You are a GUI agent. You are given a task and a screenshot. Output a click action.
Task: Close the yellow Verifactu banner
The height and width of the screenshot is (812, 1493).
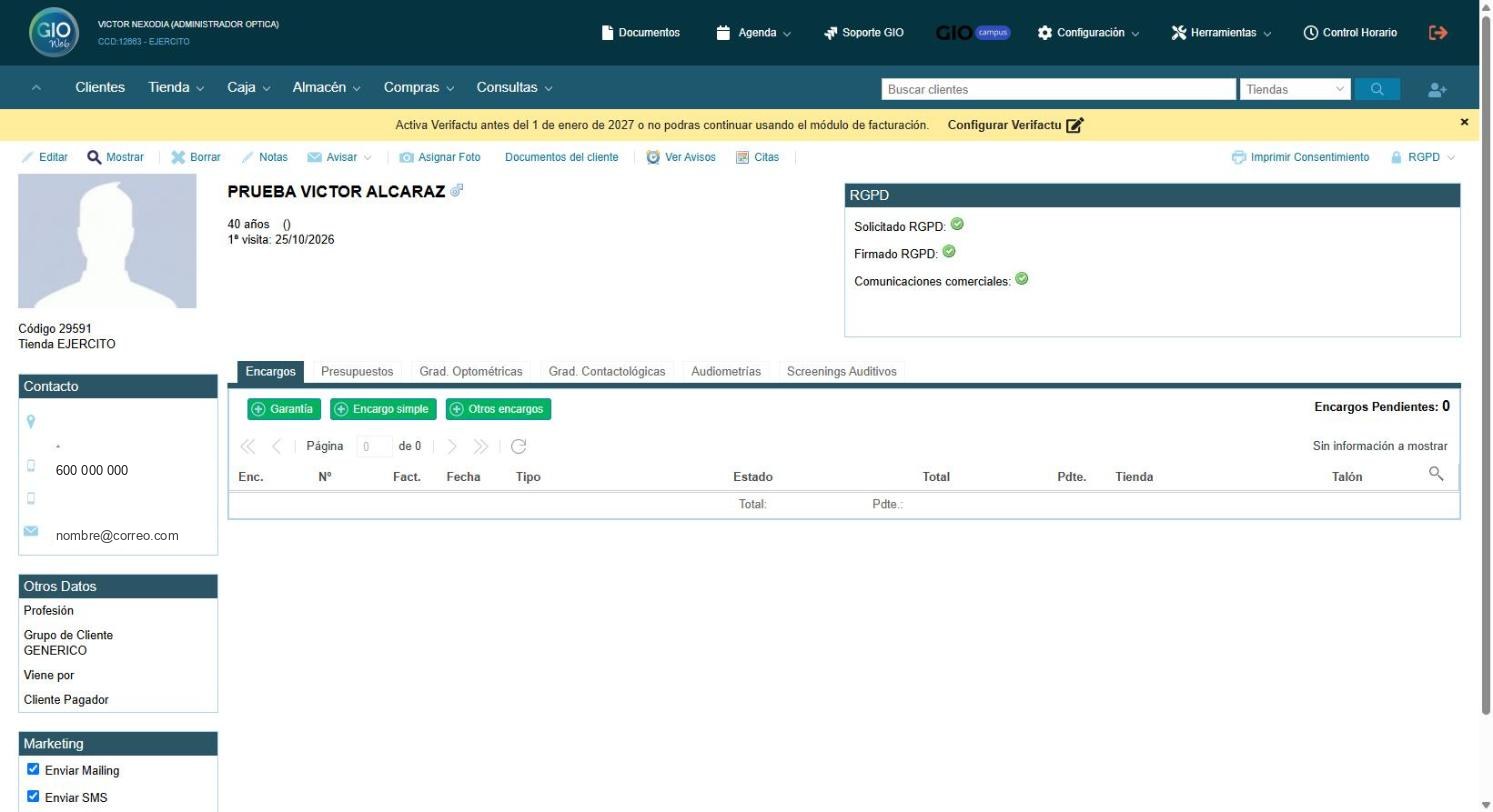point(1464,122)
